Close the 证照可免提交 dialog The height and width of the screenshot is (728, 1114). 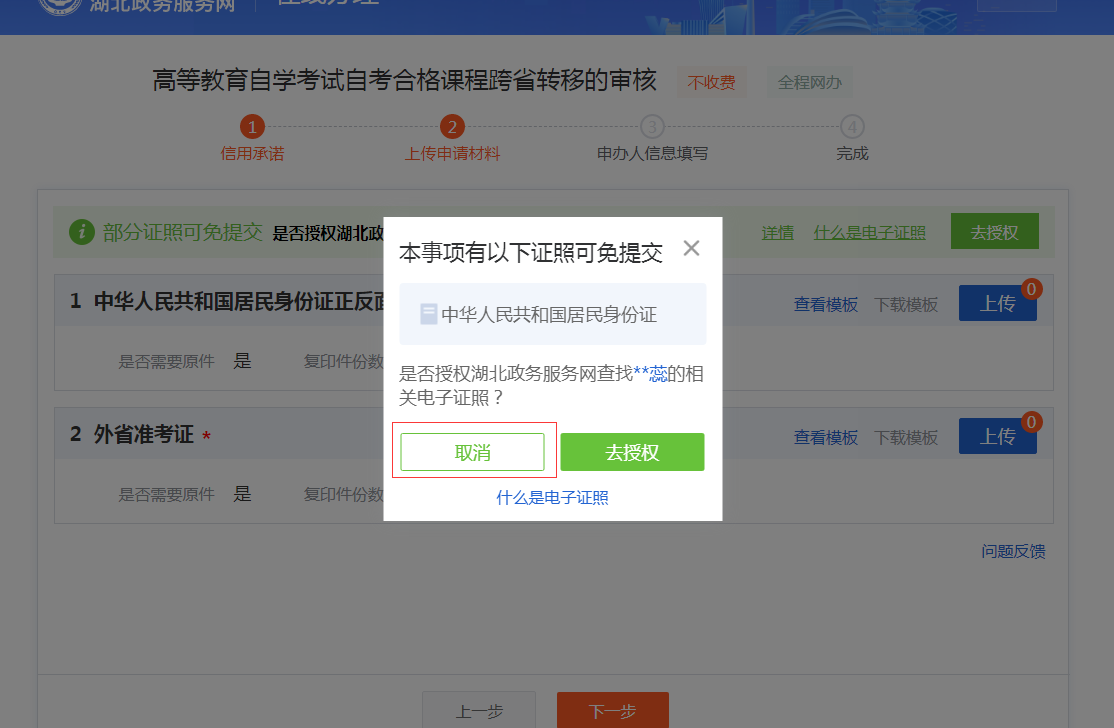click(x=691, y=247)
